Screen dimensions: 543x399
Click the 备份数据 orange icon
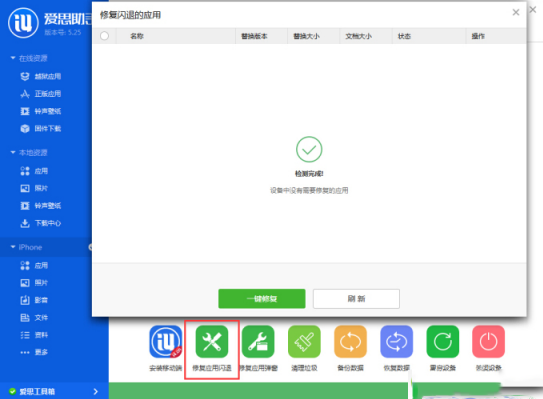pos(350,342)
